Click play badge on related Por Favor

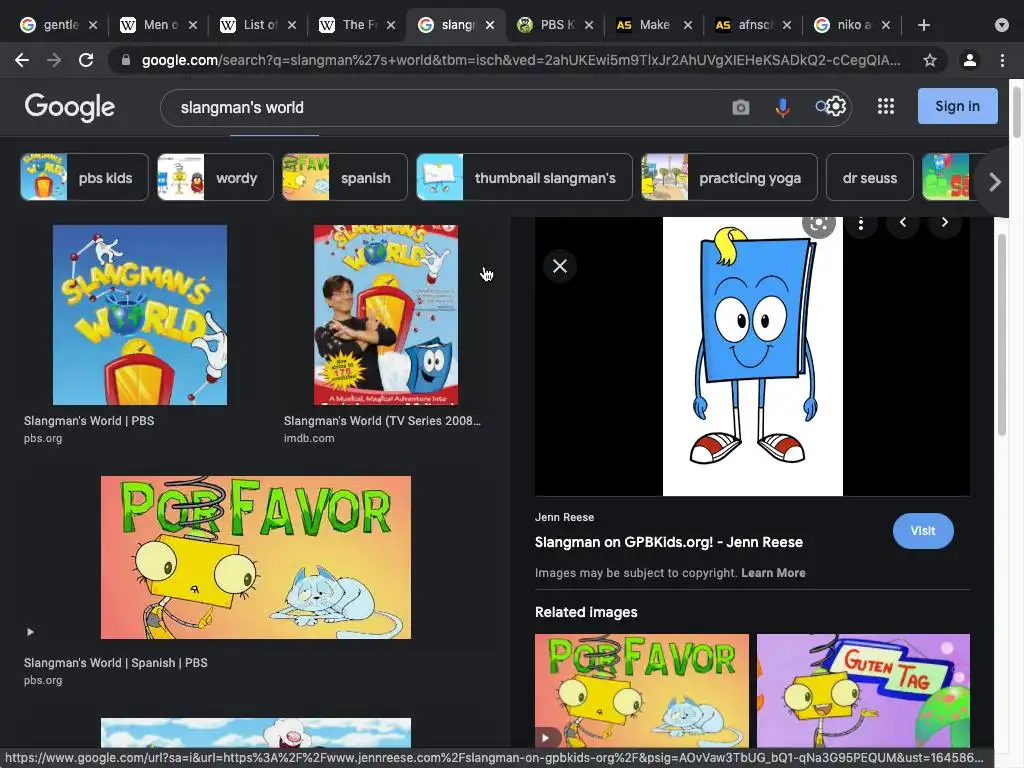click(x=546, y=738)
